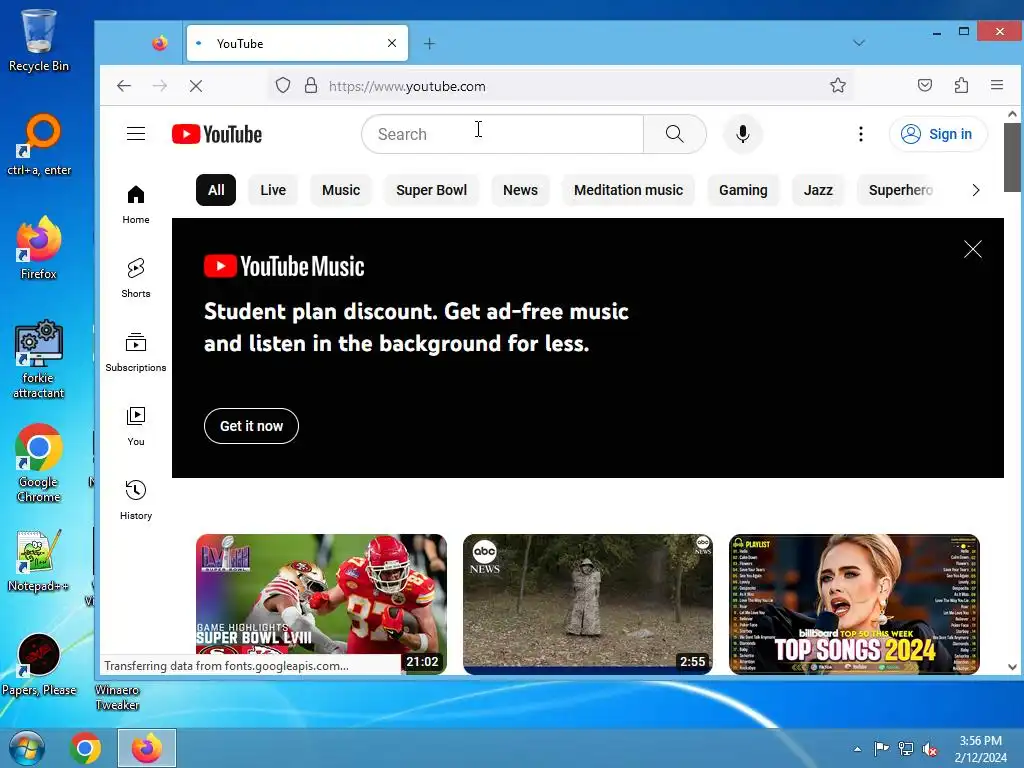
Task: Close the YouTube tab
Action: coord(392,43)
